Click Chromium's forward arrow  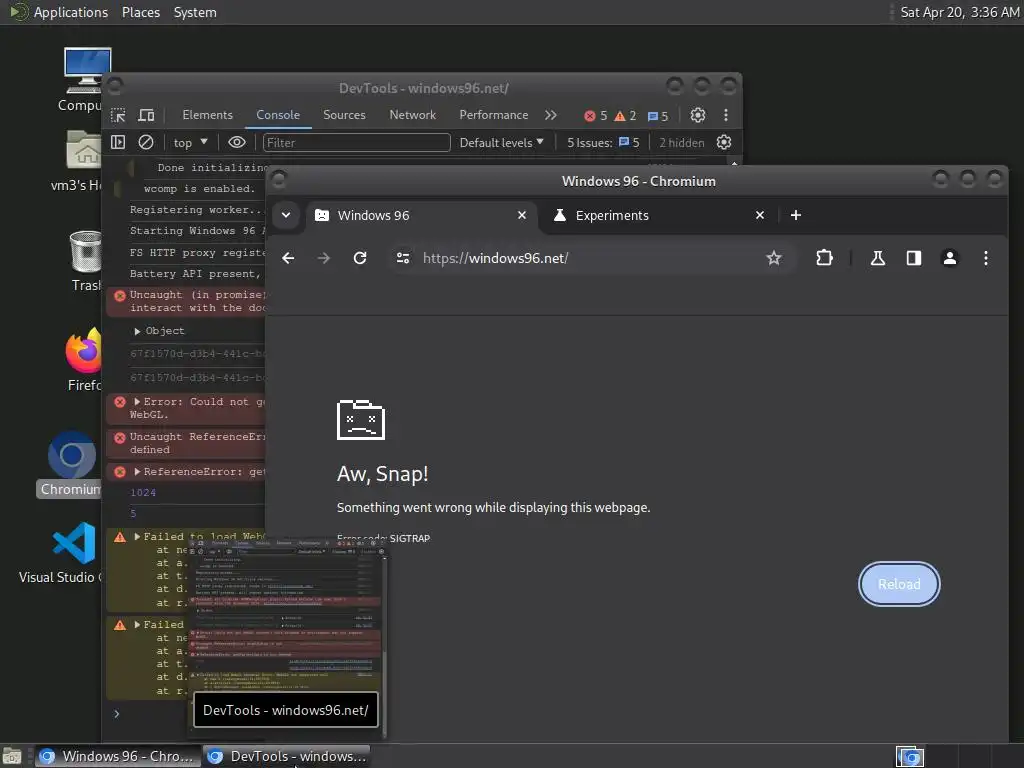(x=323, y=258)
